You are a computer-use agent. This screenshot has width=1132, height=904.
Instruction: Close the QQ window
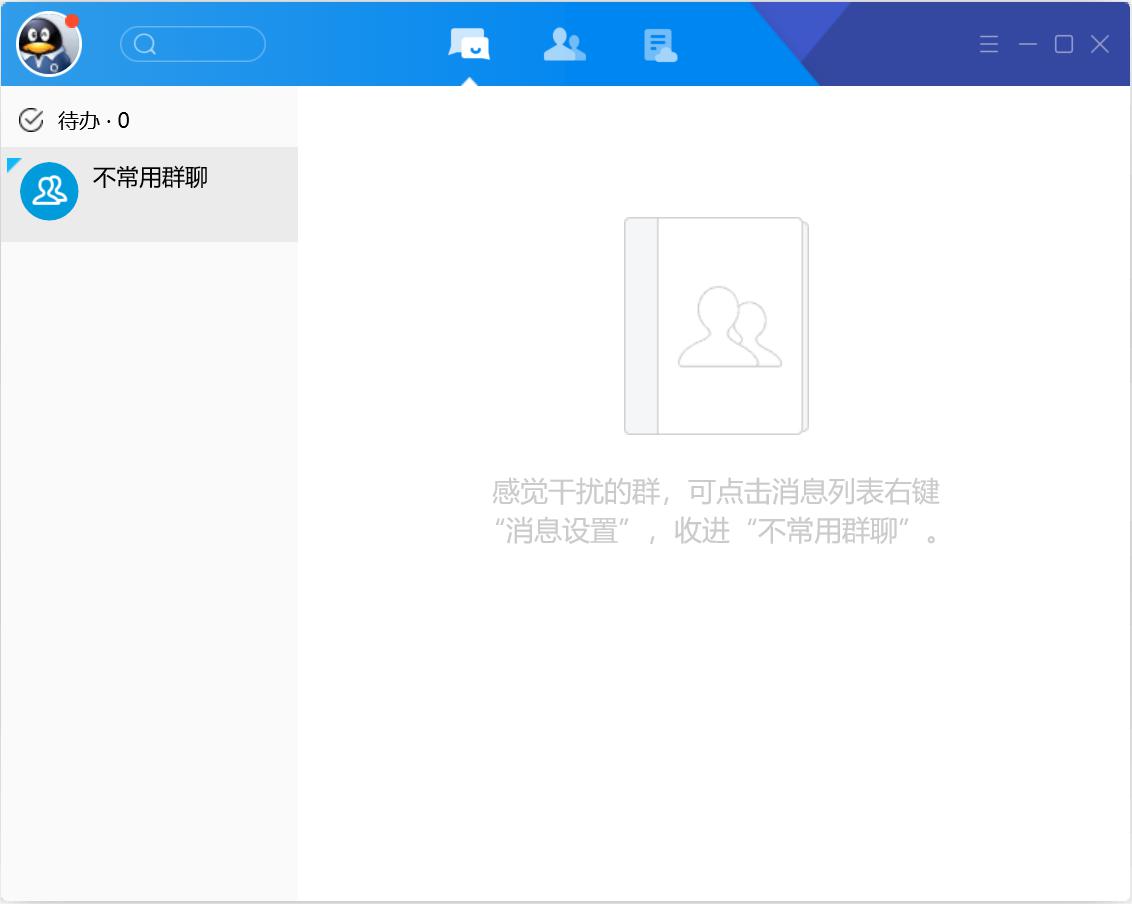tap(1100, 44)
